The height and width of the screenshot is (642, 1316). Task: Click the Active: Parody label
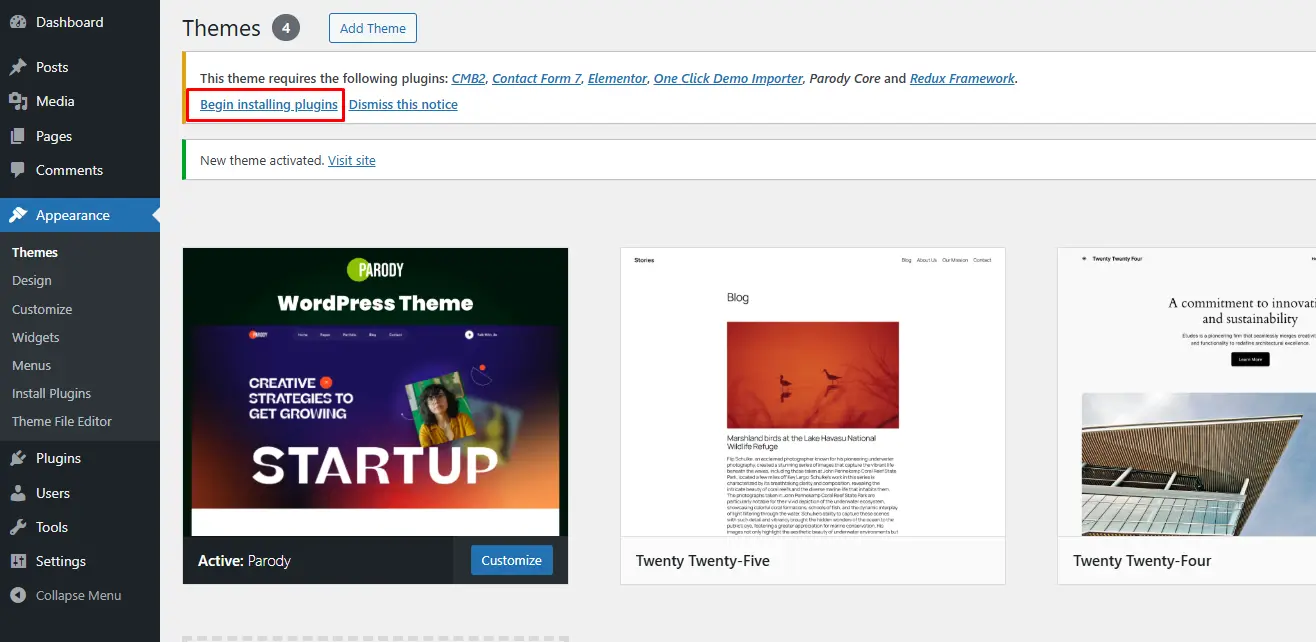click(244, 561)
